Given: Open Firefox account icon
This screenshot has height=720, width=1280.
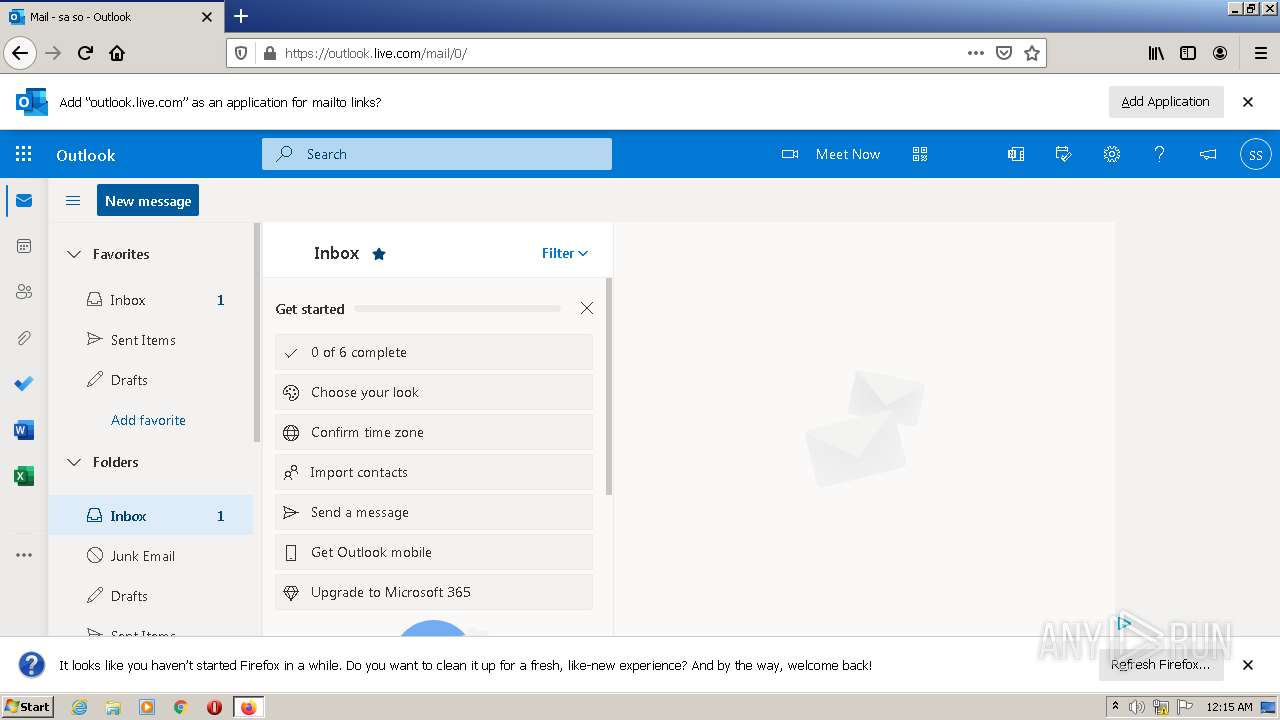Looking at the screenshot, I should (1220, 53).
